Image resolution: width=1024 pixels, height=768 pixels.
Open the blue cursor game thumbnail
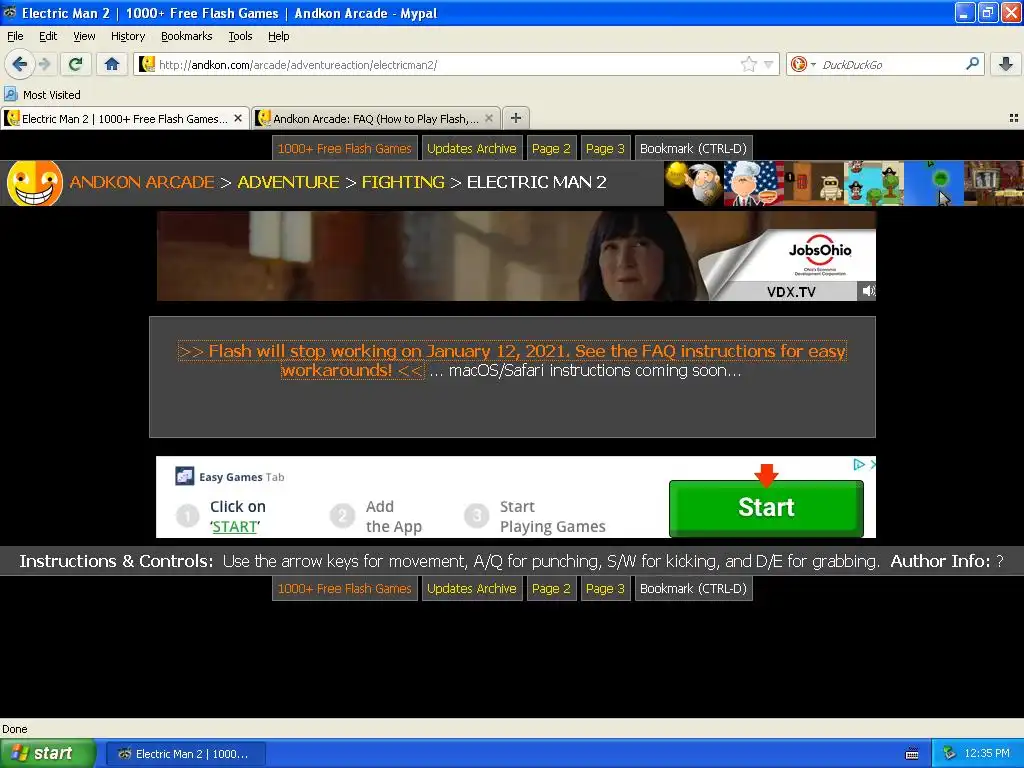click(x=934, y=183)
